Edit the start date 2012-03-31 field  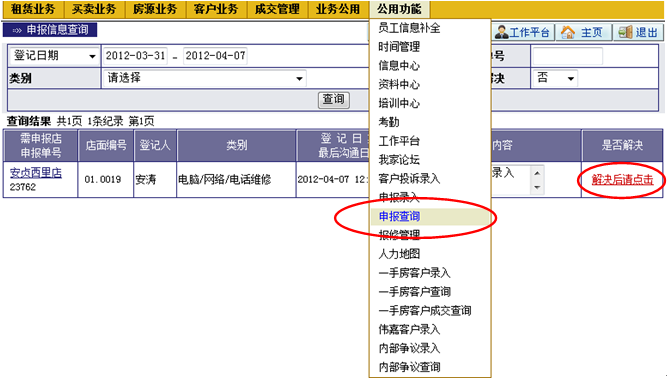135,56
